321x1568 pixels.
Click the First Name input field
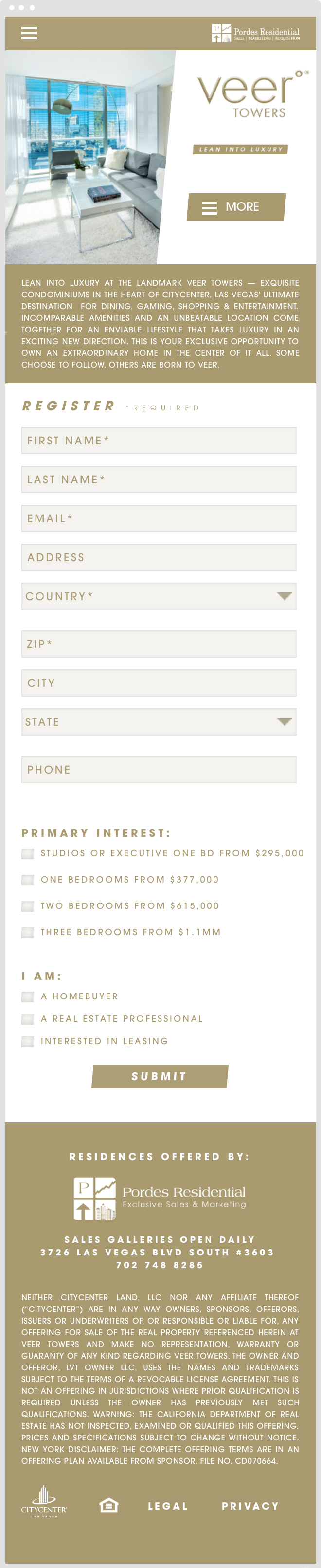click(159, 441)
